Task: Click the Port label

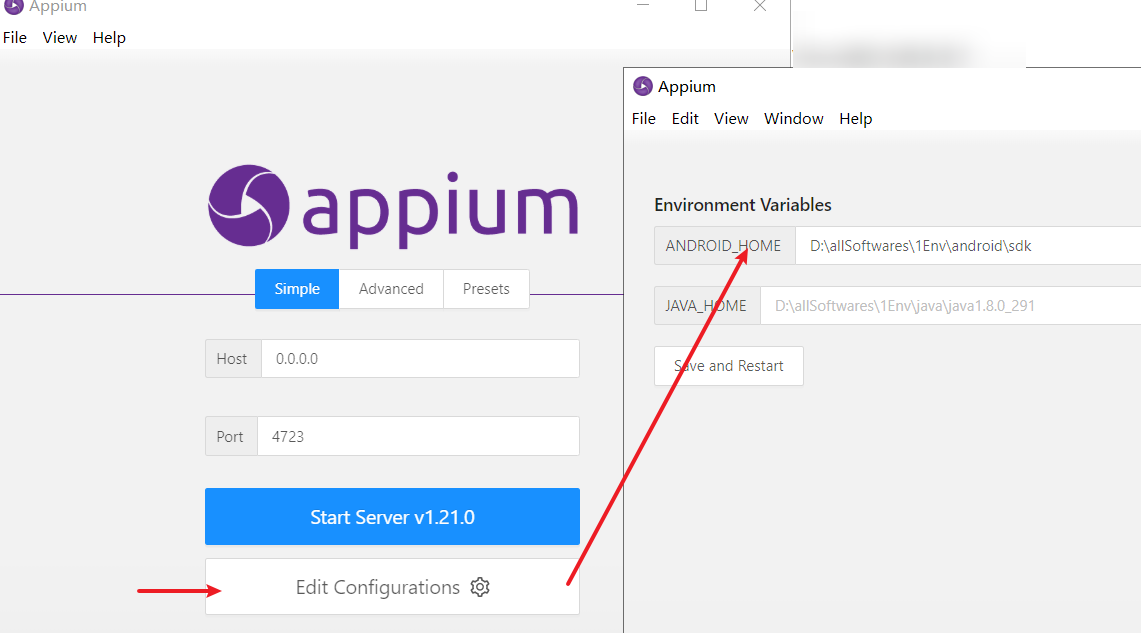Action: pos(231,437)
